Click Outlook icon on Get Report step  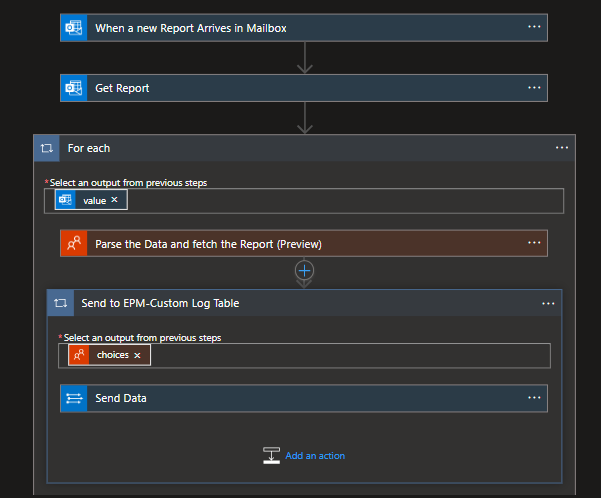(74, 88)
